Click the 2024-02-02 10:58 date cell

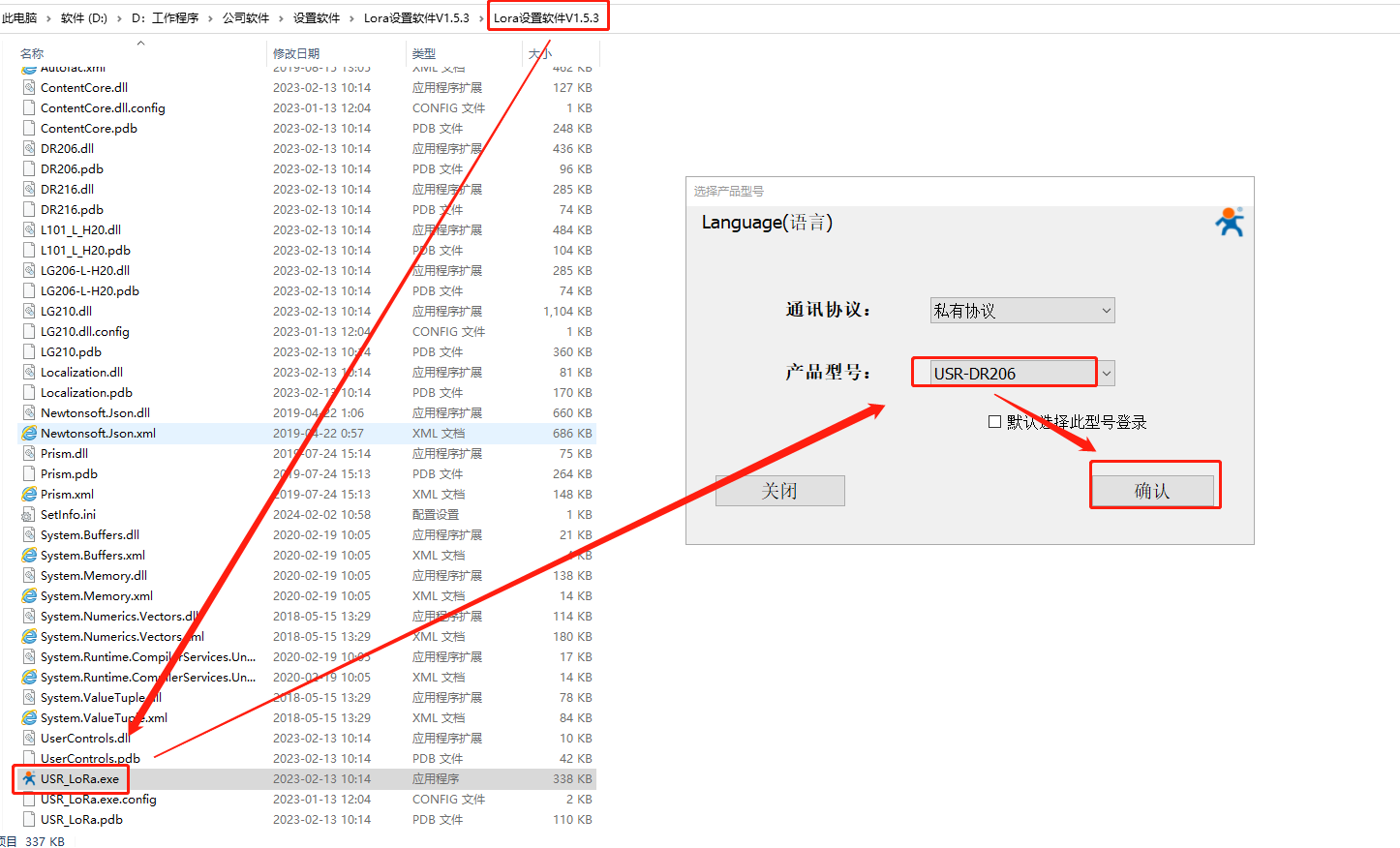coord(321,514)
